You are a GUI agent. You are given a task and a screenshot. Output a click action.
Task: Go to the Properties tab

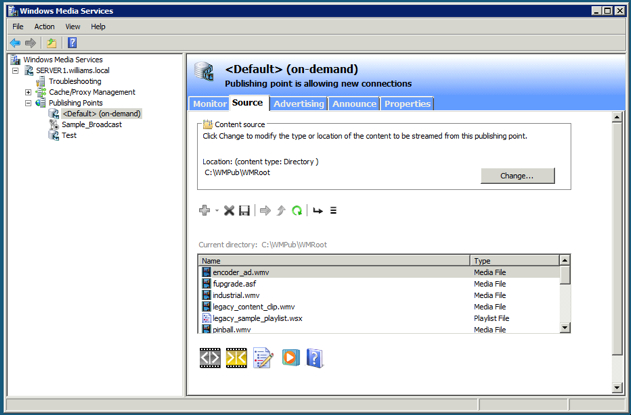(x=407, y=104)
